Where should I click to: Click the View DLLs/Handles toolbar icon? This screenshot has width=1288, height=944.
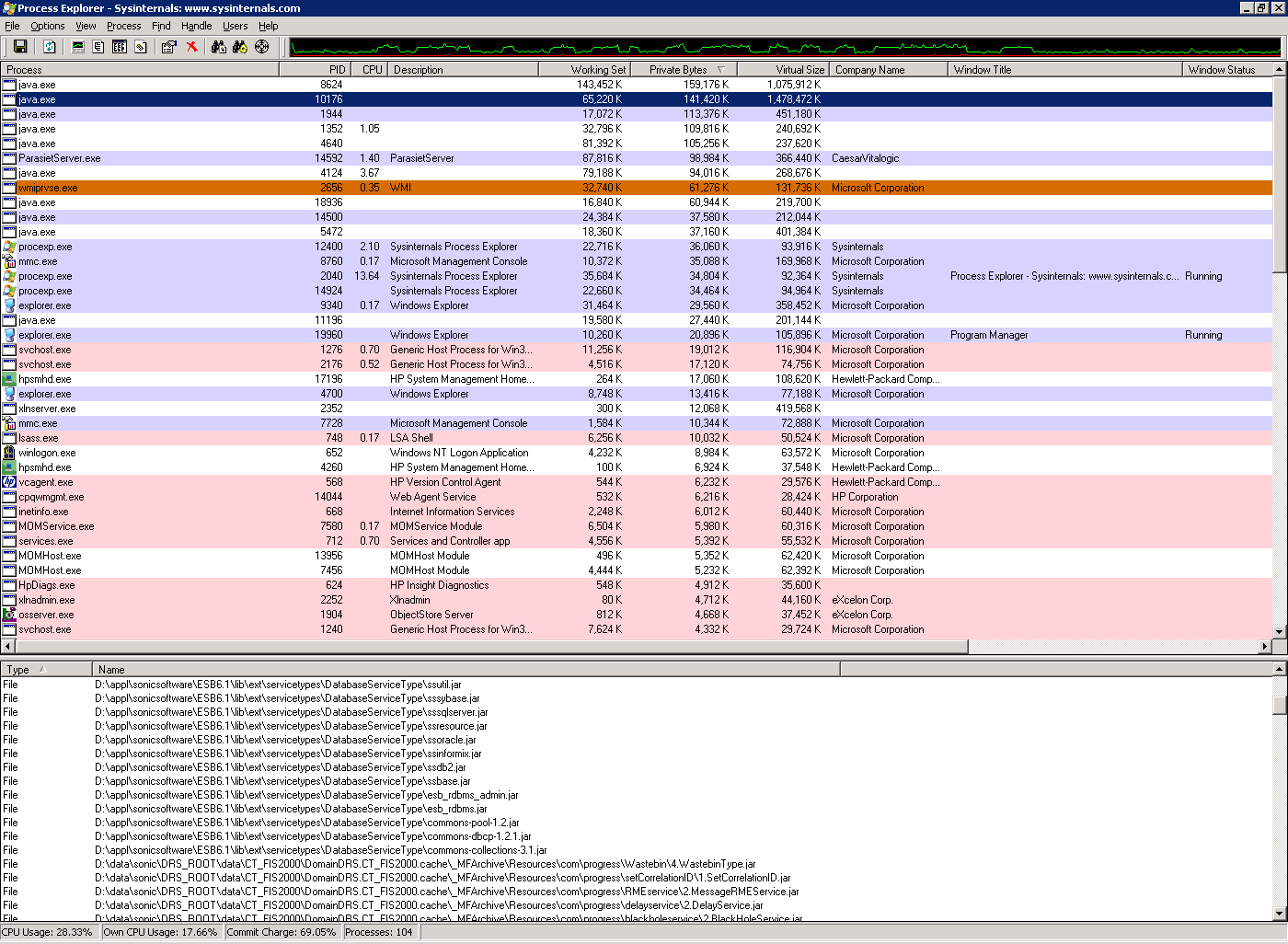[141, 47]
